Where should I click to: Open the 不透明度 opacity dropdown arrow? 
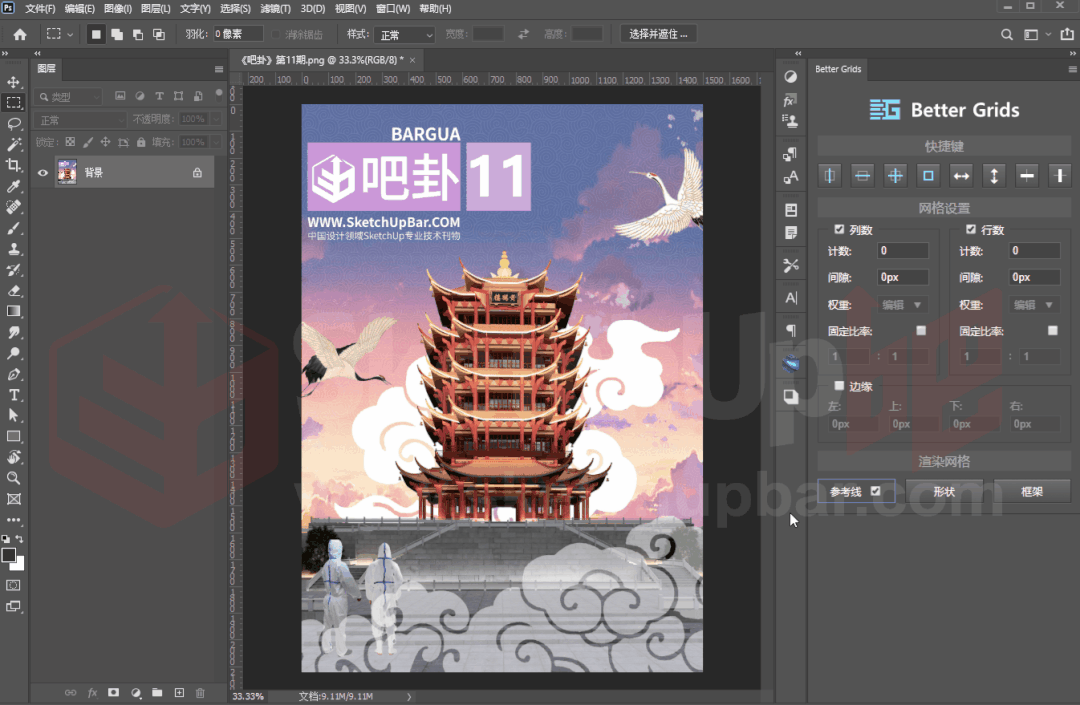216,119
